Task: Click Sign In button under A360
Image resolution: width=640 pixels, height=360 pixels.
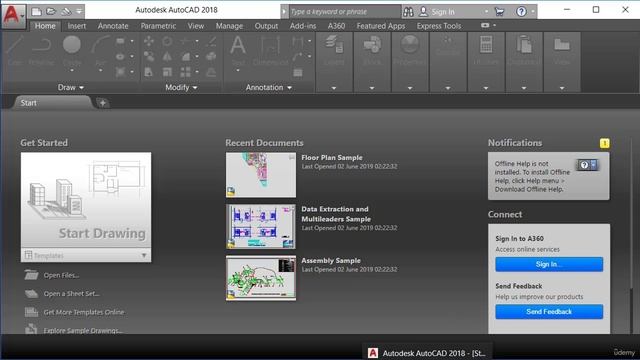Action: click(x=549, y=264)
